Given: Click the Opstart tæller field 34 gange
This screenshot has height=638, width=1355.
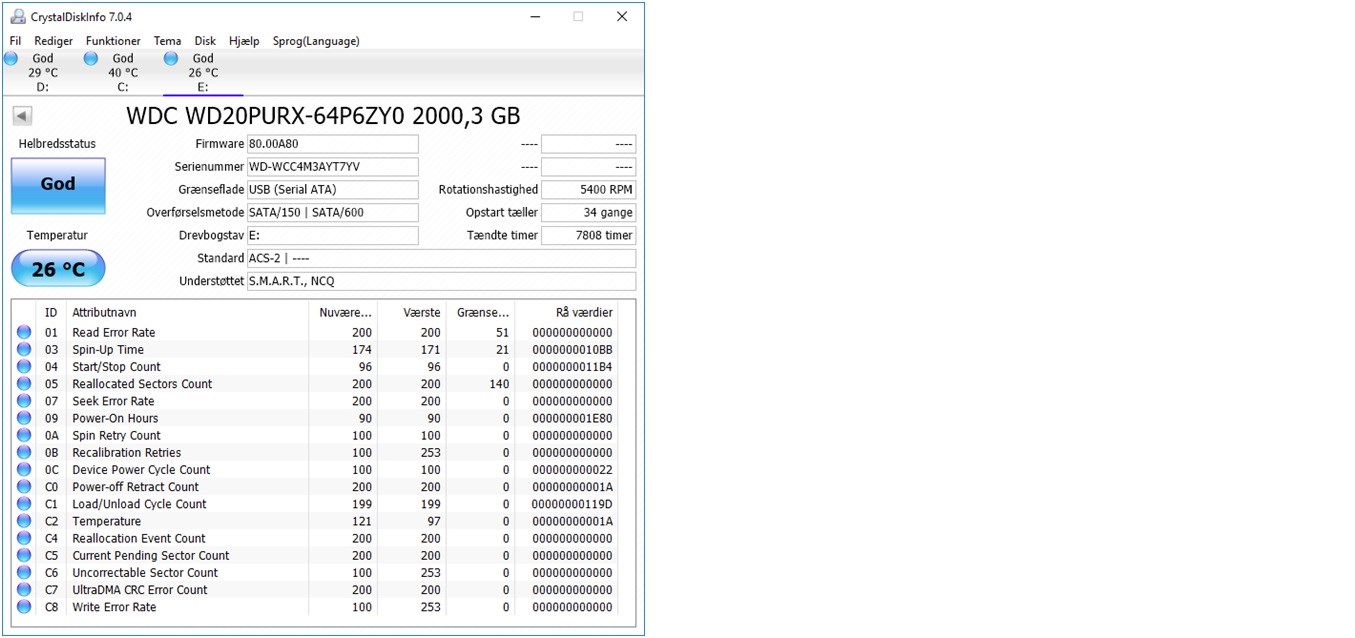Looking at the screenshot, I should pos(588,213).
